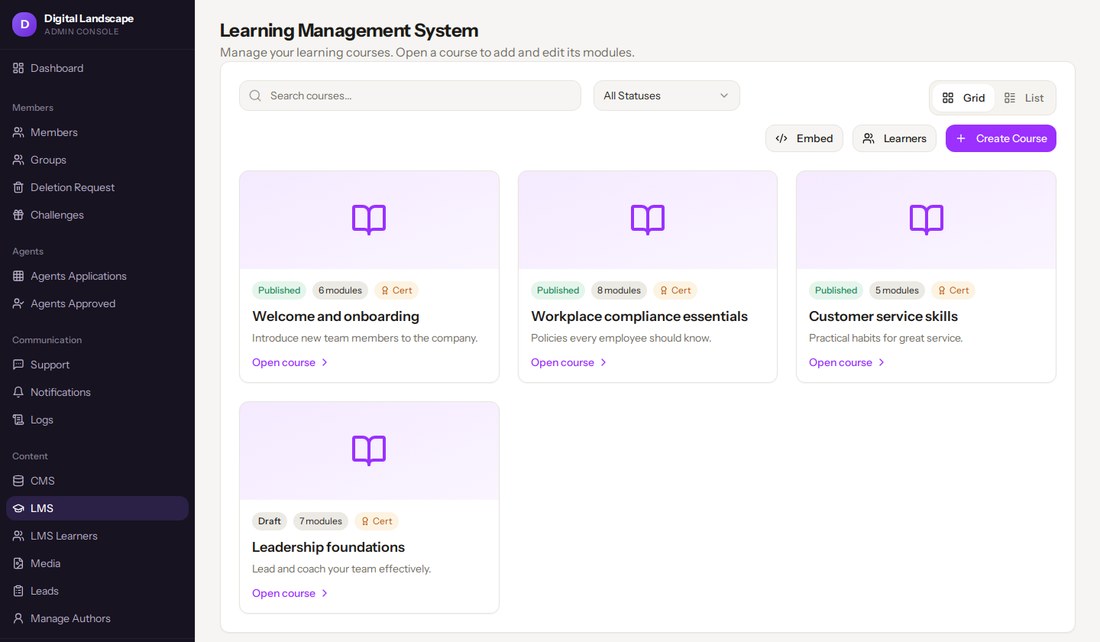Image resolution: width=1100 pixels, height=642 pixels.
Task: Switch to Grid view
Action: (963, 98)
